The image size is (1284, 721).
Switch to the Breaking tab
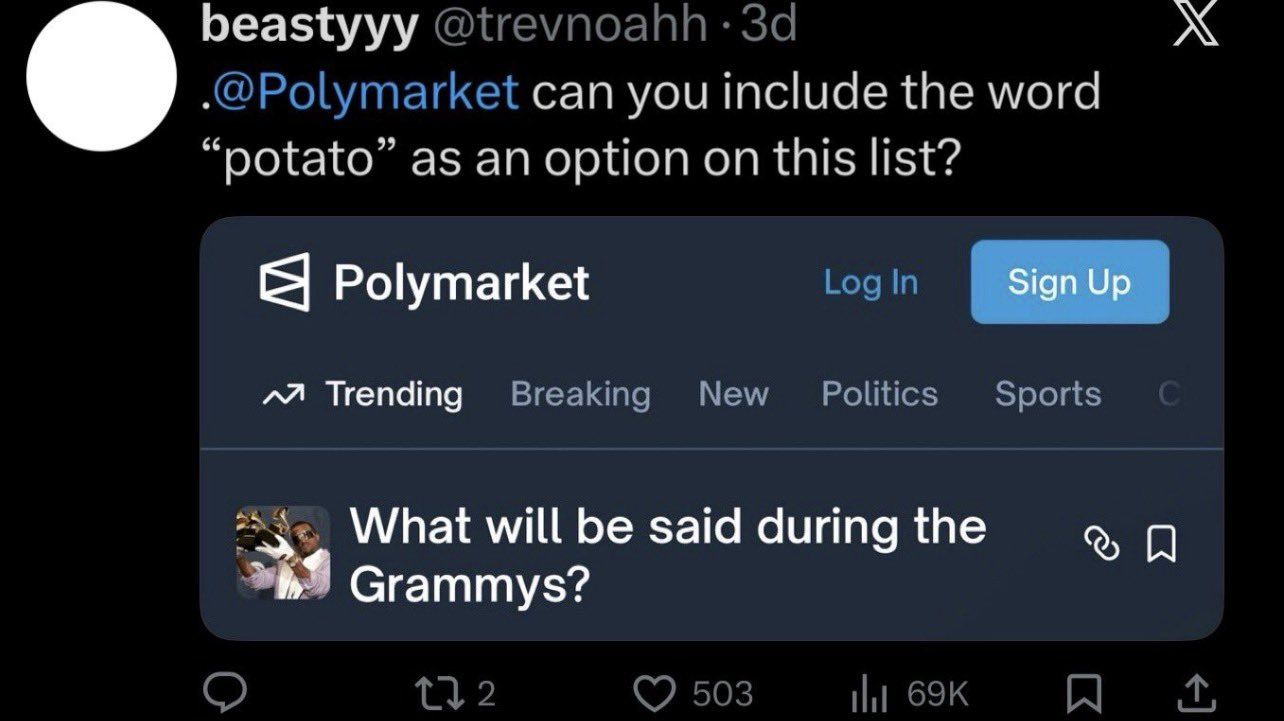pyautogui.click(x=580, y=394)
